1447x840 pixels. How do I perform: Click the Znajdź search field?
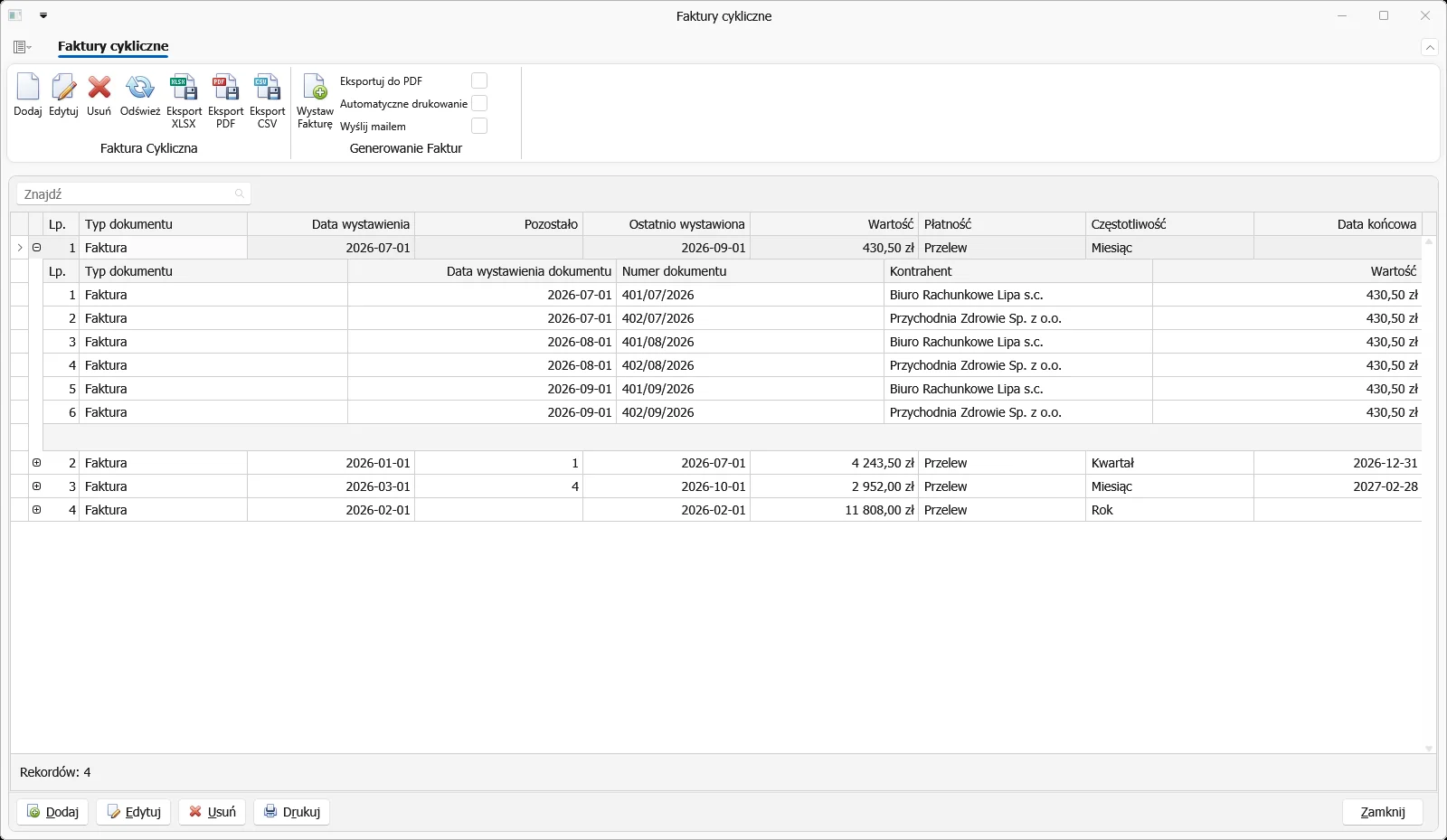tap(134, 194)
